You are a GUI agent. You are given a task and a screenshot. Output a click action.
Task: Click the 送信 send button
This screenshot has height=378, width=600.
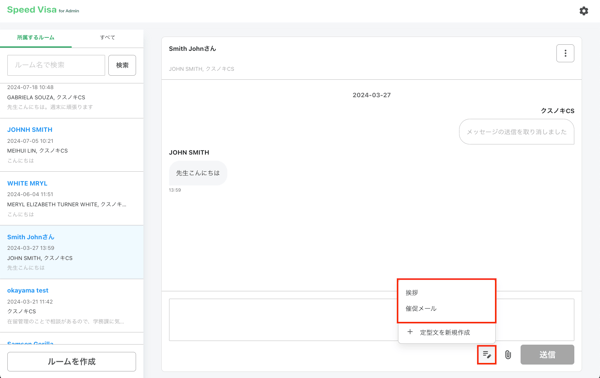547,355
